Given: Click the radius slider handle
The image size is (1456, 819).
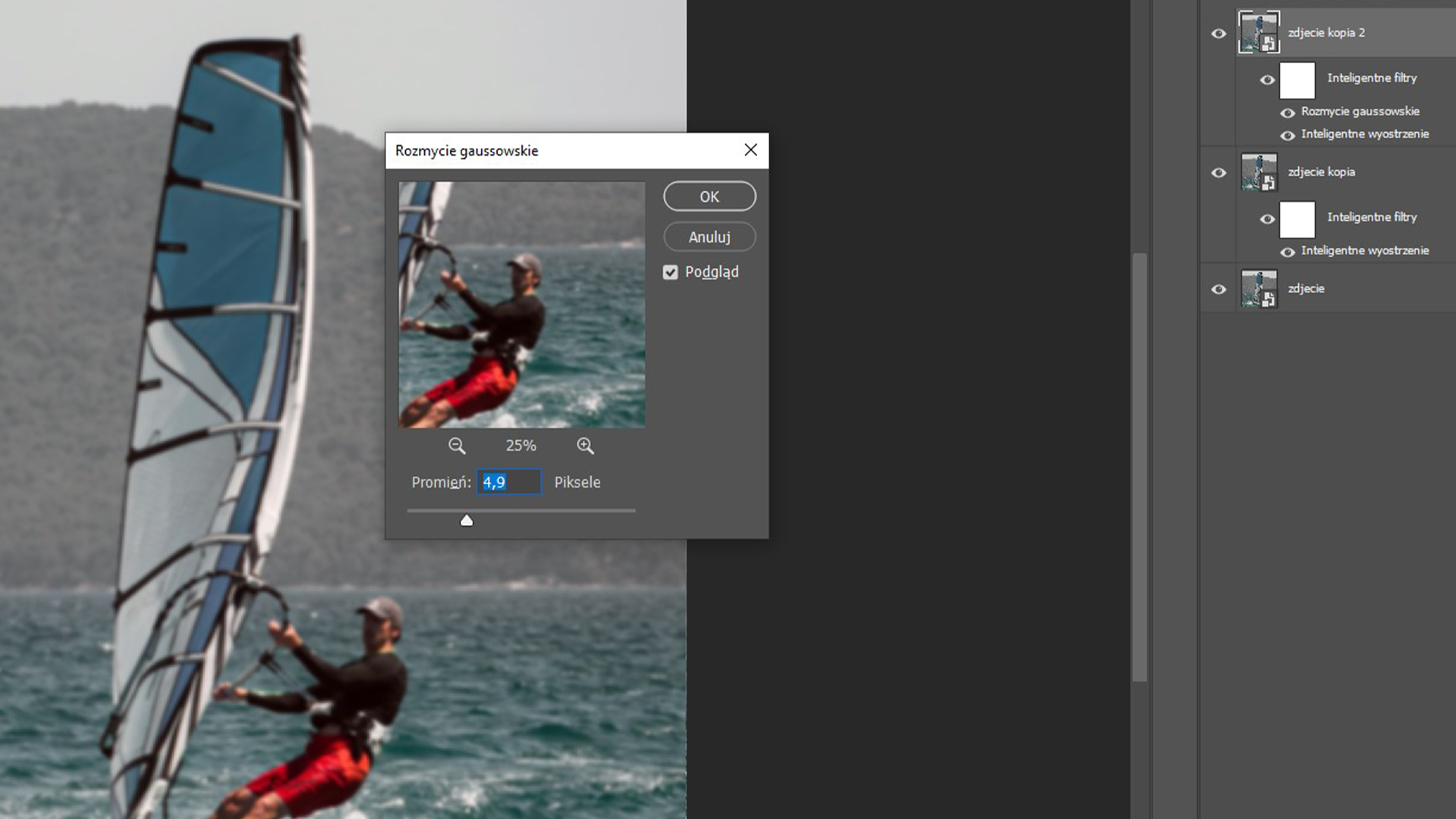Looking at the screenshot, I should pyautogui.click(x=467, y=520).
